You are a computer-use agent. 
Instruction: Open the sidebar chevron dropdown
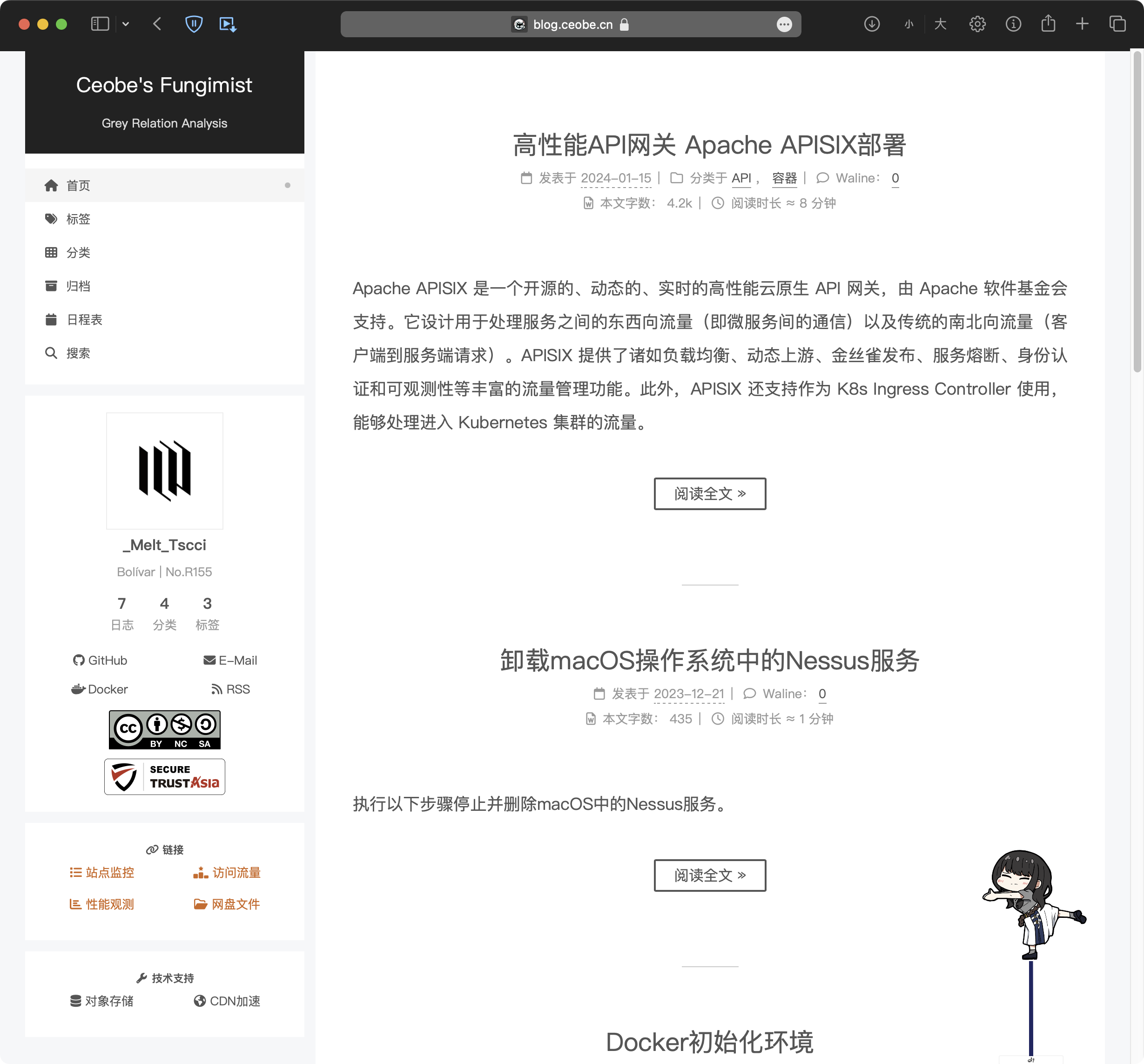[126, 24]
